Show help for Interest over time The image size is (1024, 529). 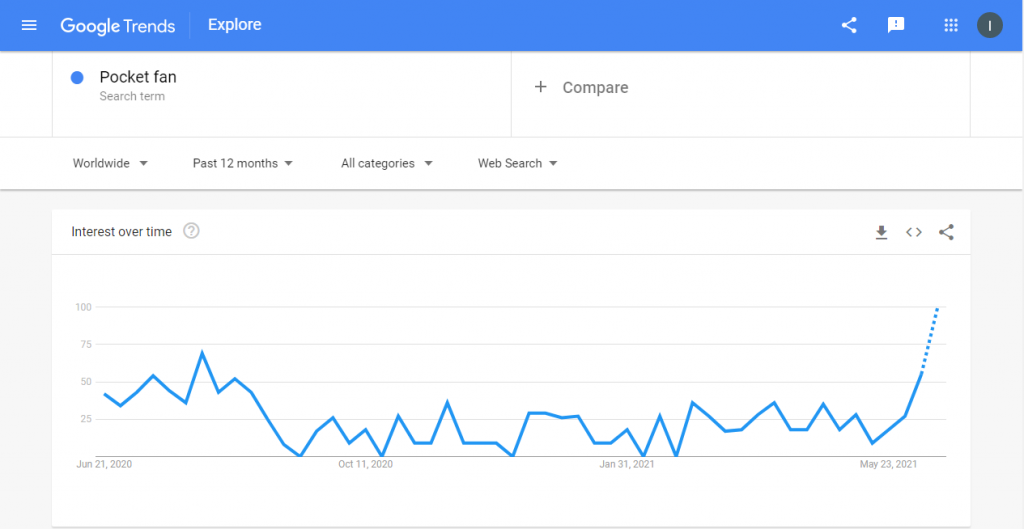[191, 231]
